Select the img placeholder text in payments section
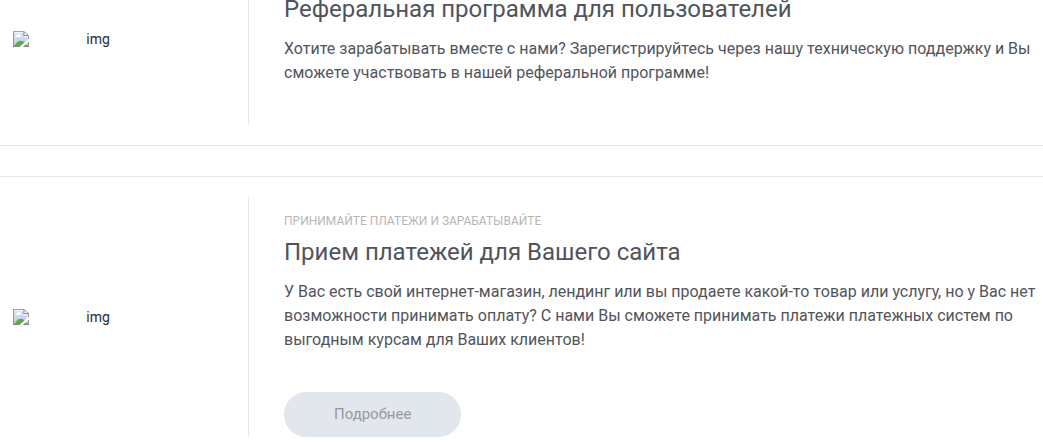 point(98,317)
